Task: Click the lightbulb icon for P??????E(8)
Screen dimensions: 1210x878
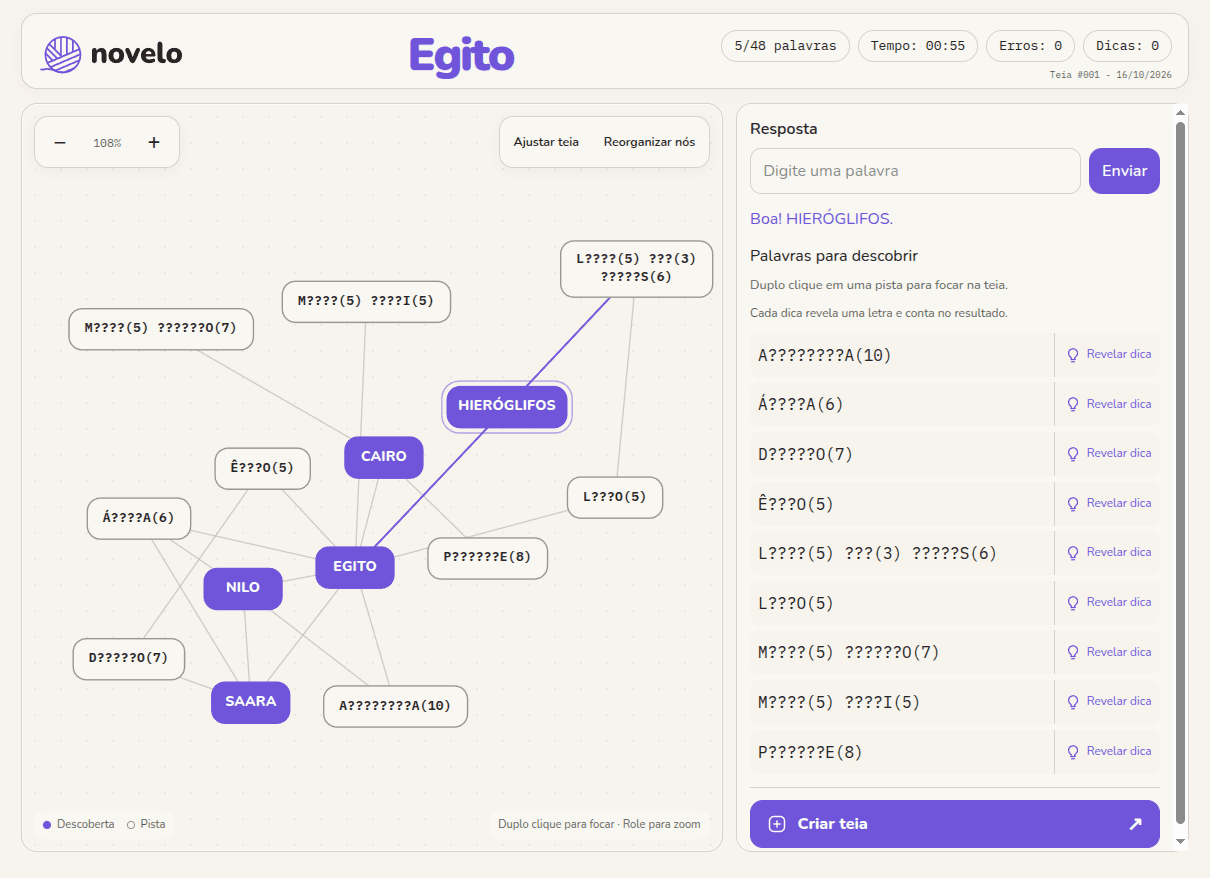Action: pyautogui.click(x=1073, y=752)
